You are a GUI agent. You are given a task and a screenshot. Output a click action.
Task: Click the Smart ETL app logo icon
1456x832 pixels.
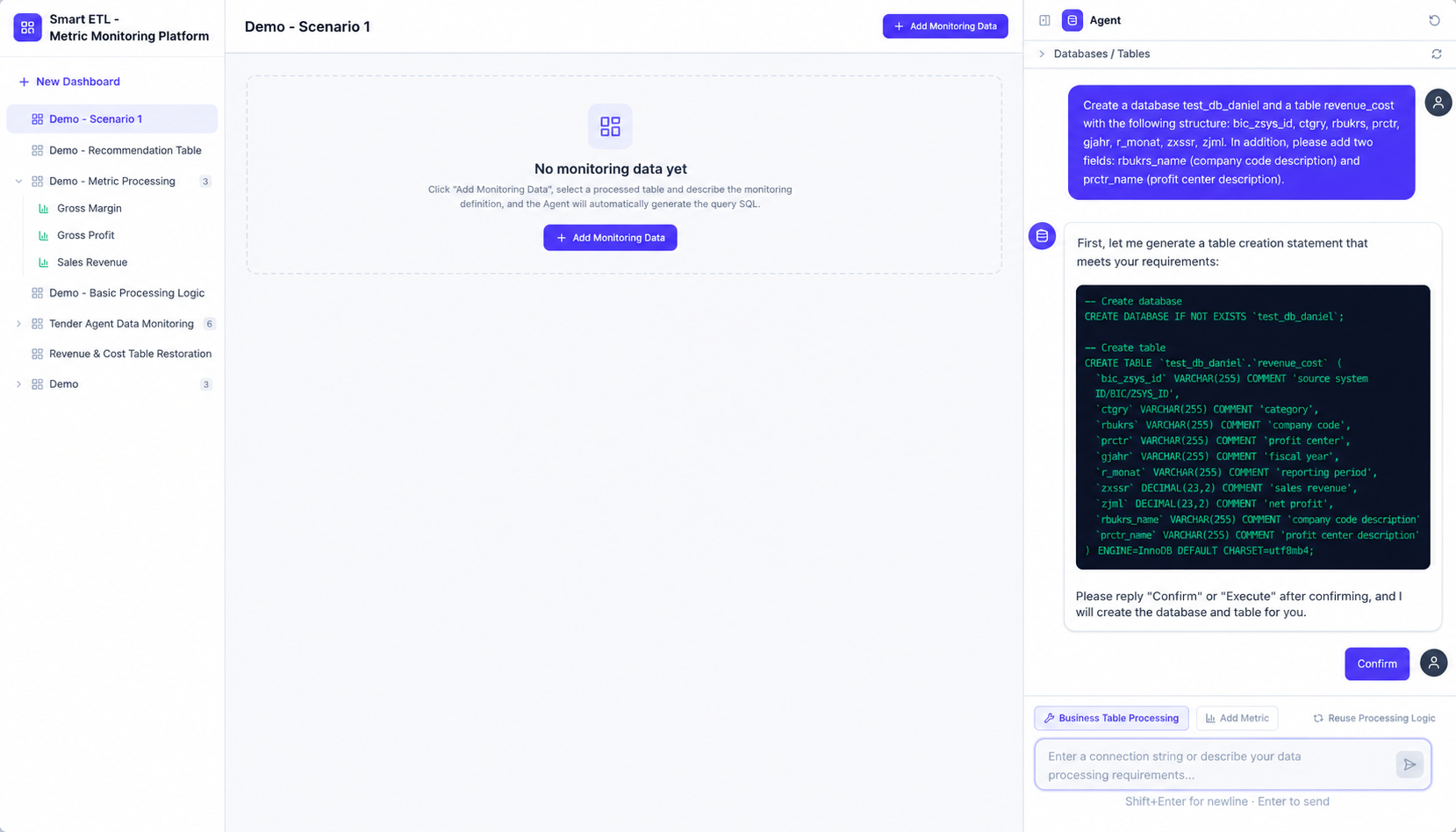pyautogui.click(x=27, y=27)
